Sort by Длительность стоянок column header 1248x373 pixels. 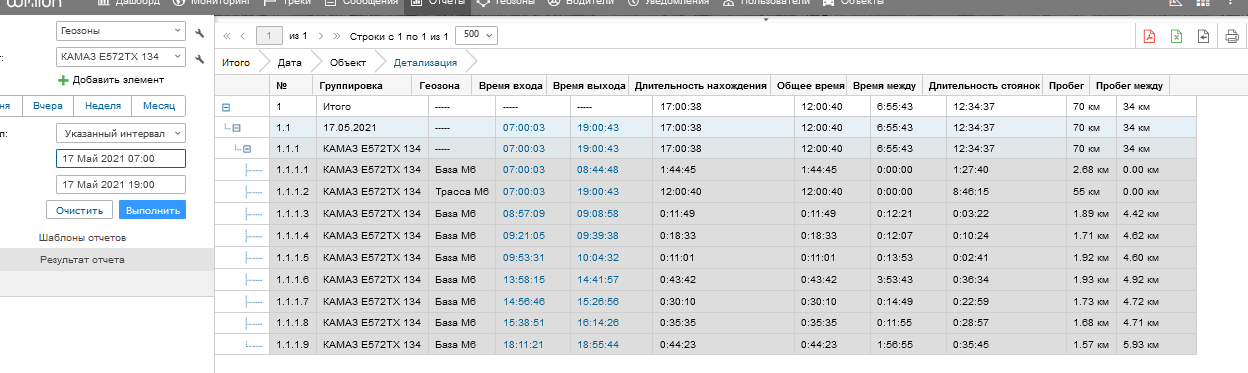click(984, 86)
